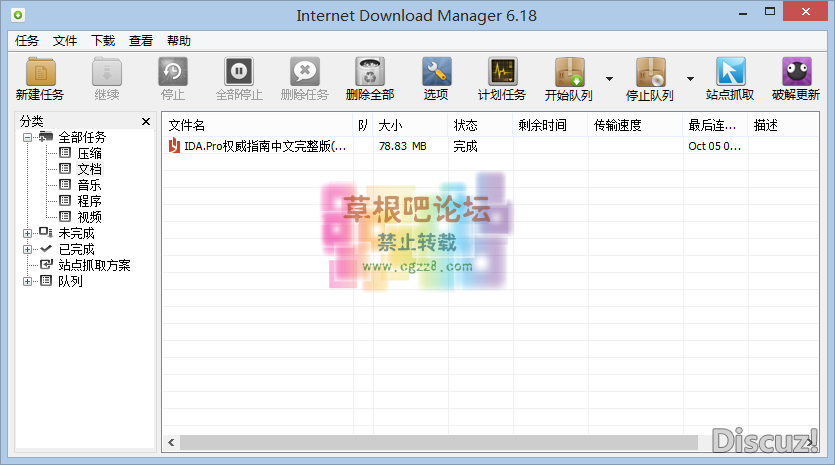
Task: Open the dropdown arrow beside 停止队列
Action: (x=690, y=79)
